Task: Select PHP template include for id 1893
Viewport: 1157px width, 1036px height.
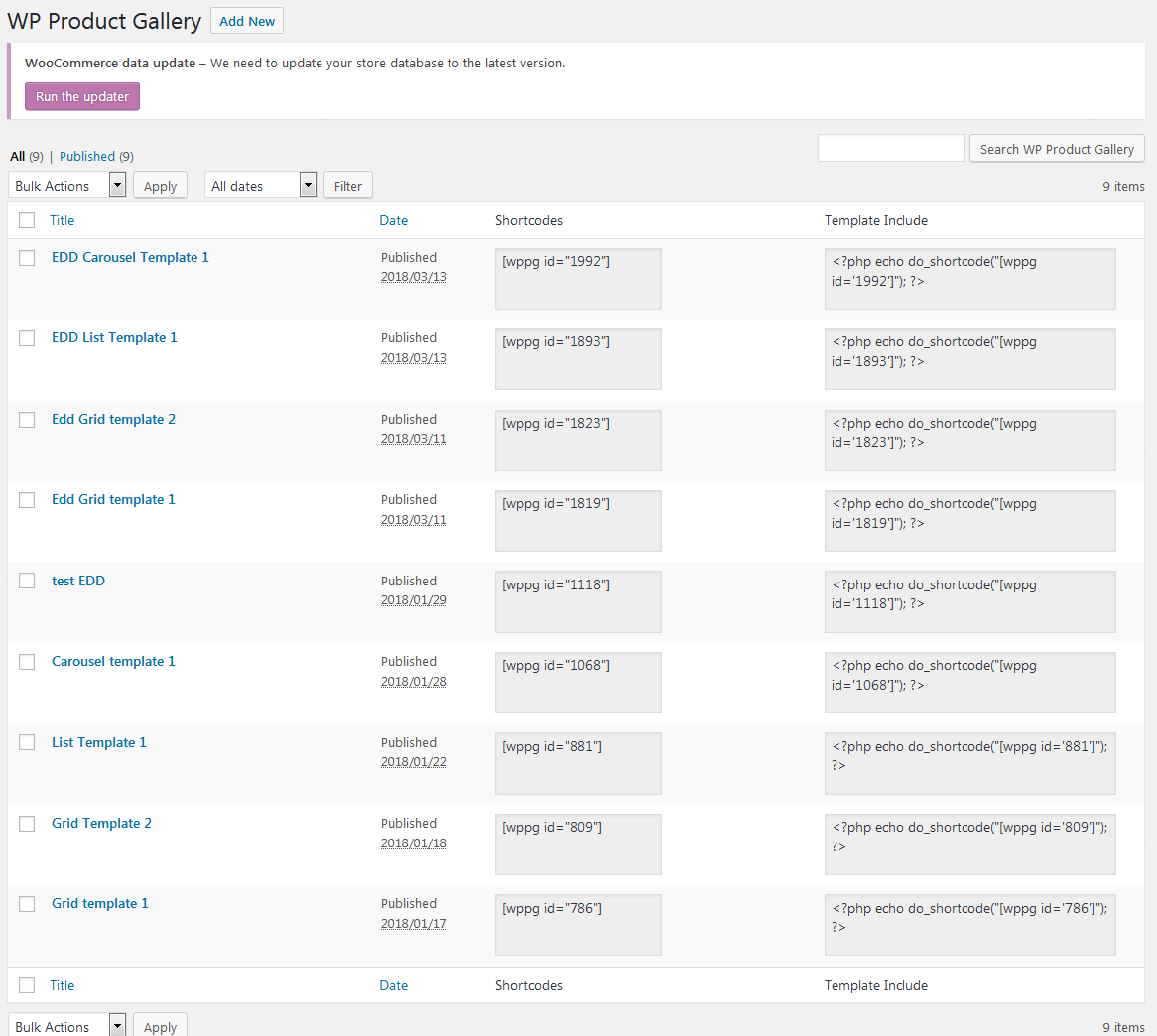Action: 969,358
